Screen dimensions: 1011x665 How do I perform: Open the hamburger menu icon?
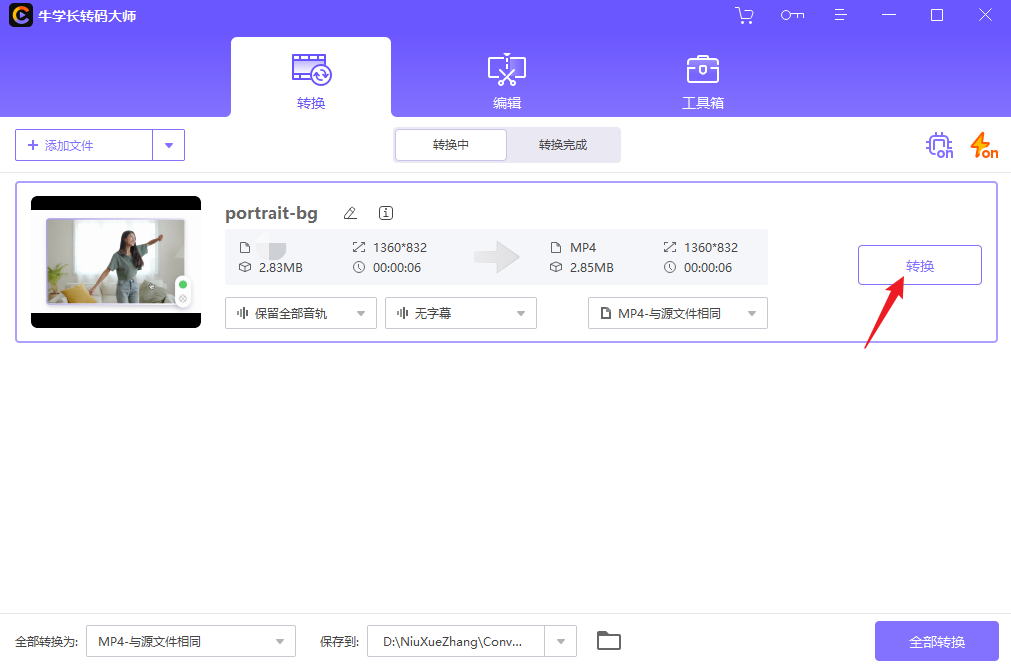(x=840, y=15)
